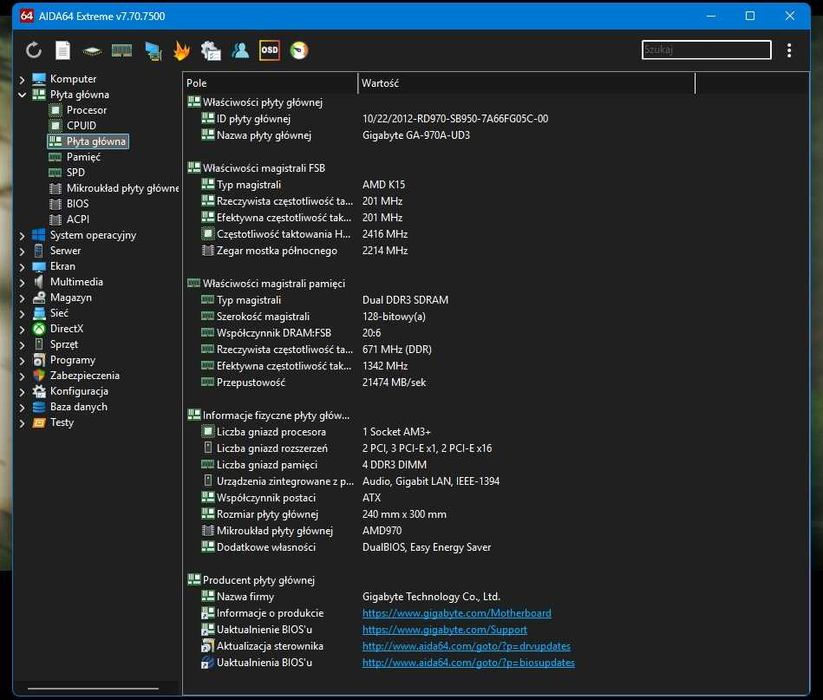Click the Sprzęt tree icon
The width and height of the screenshot is (823, 700).
point(39,344)
